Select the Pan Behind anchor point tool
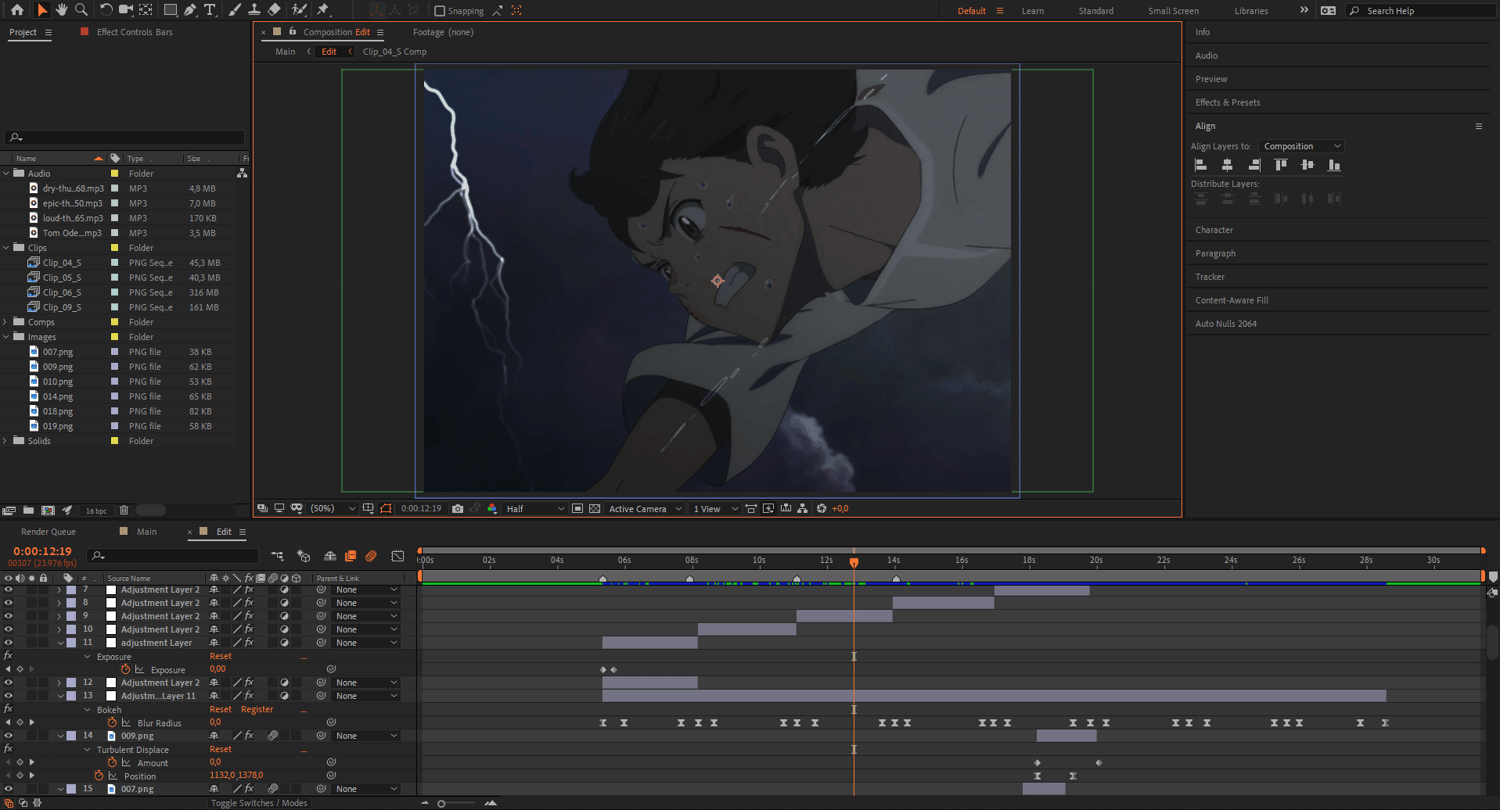The width and height of the screenshot is (1500, 810). coord(146,10)
